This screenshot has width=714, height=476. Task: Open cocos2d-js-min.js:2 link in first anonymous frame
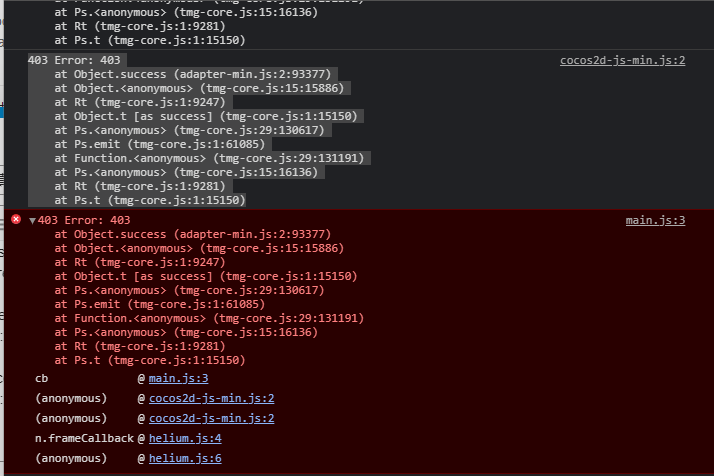211,398
